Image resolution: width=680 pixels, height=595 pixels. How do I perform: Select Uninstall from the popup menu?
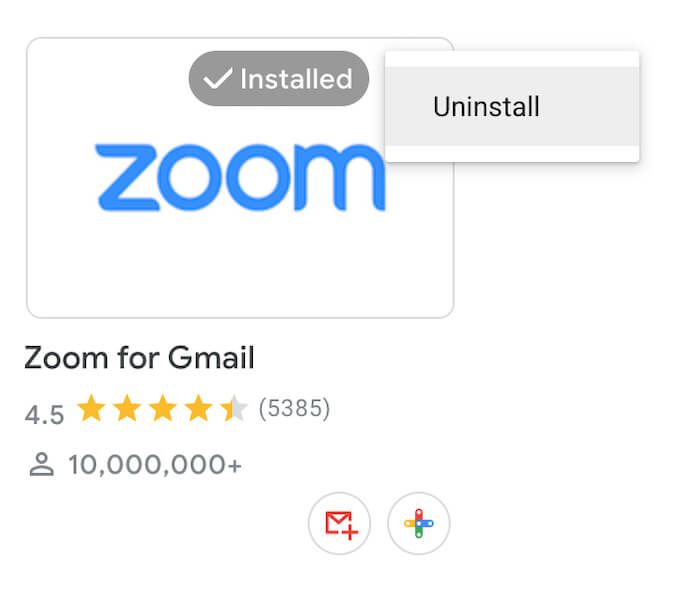[512, 106]
